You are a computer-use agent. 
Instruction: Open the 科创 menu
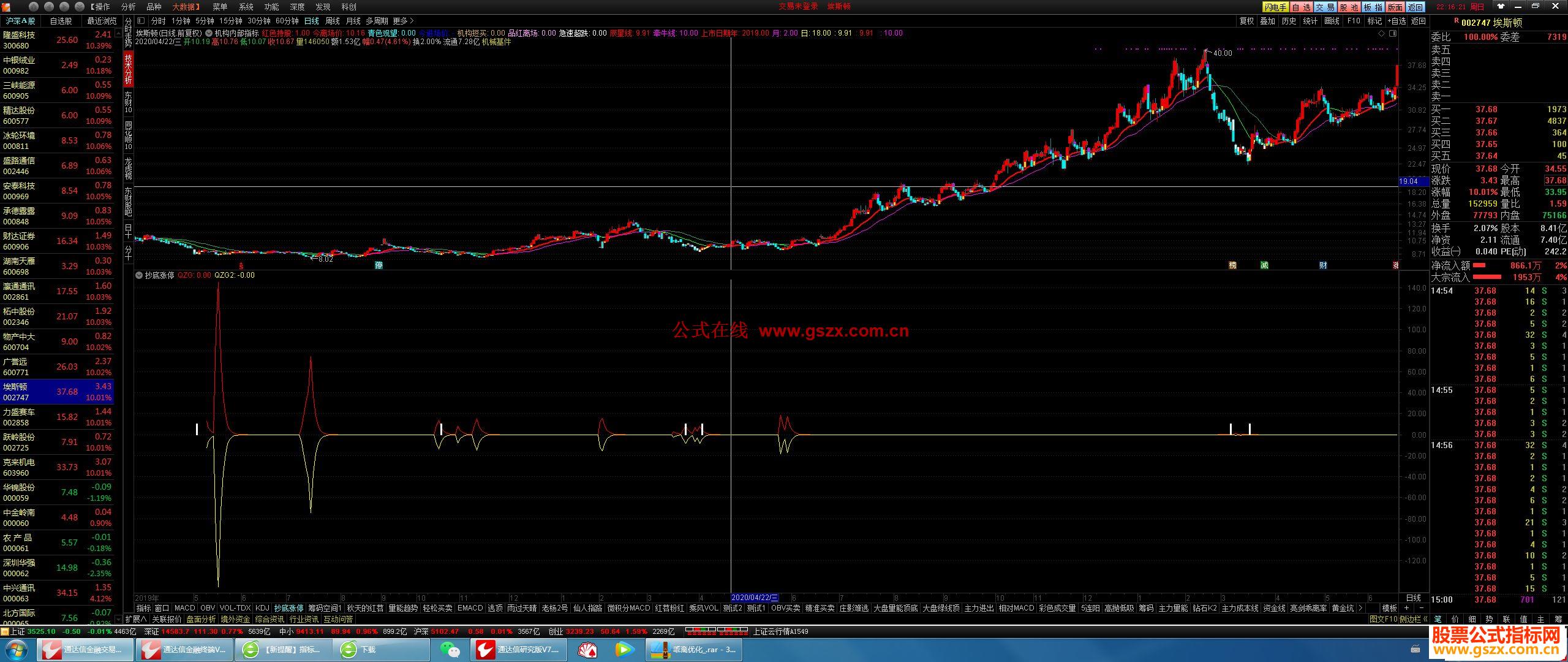coord(349,7)
